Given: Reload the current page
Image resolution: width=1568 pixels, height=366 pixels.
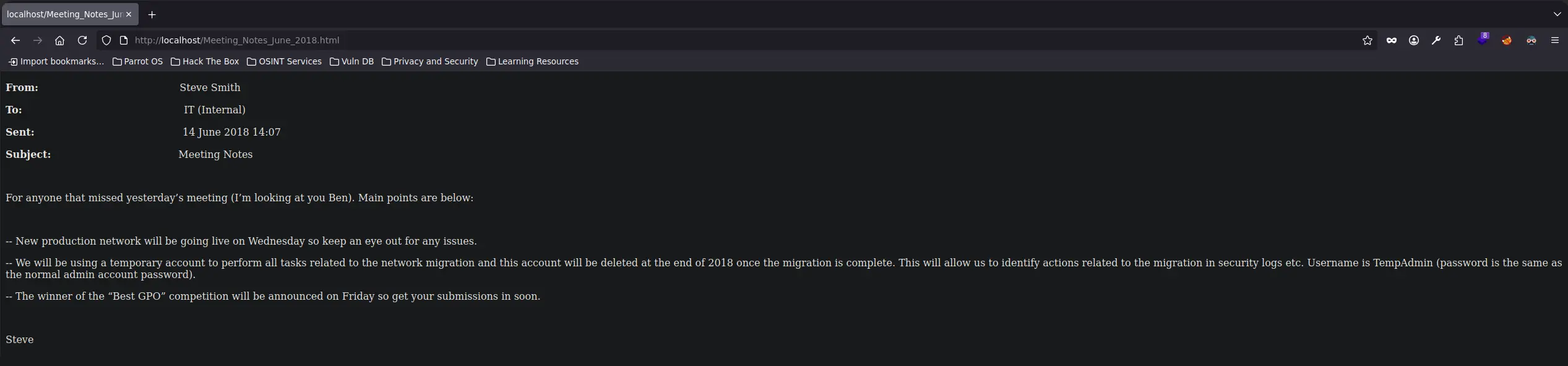Looking at the screenshot, I should click(82, 40).
